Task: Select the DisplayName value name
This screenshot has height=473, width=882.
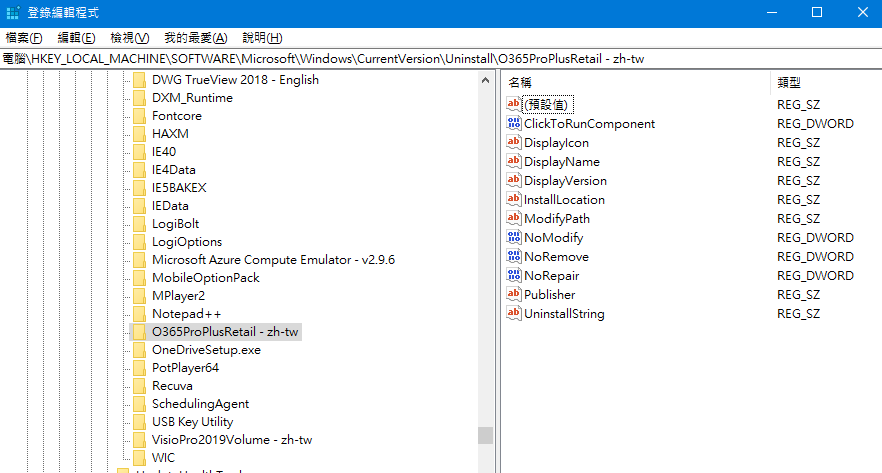Action: pos(562,162)
